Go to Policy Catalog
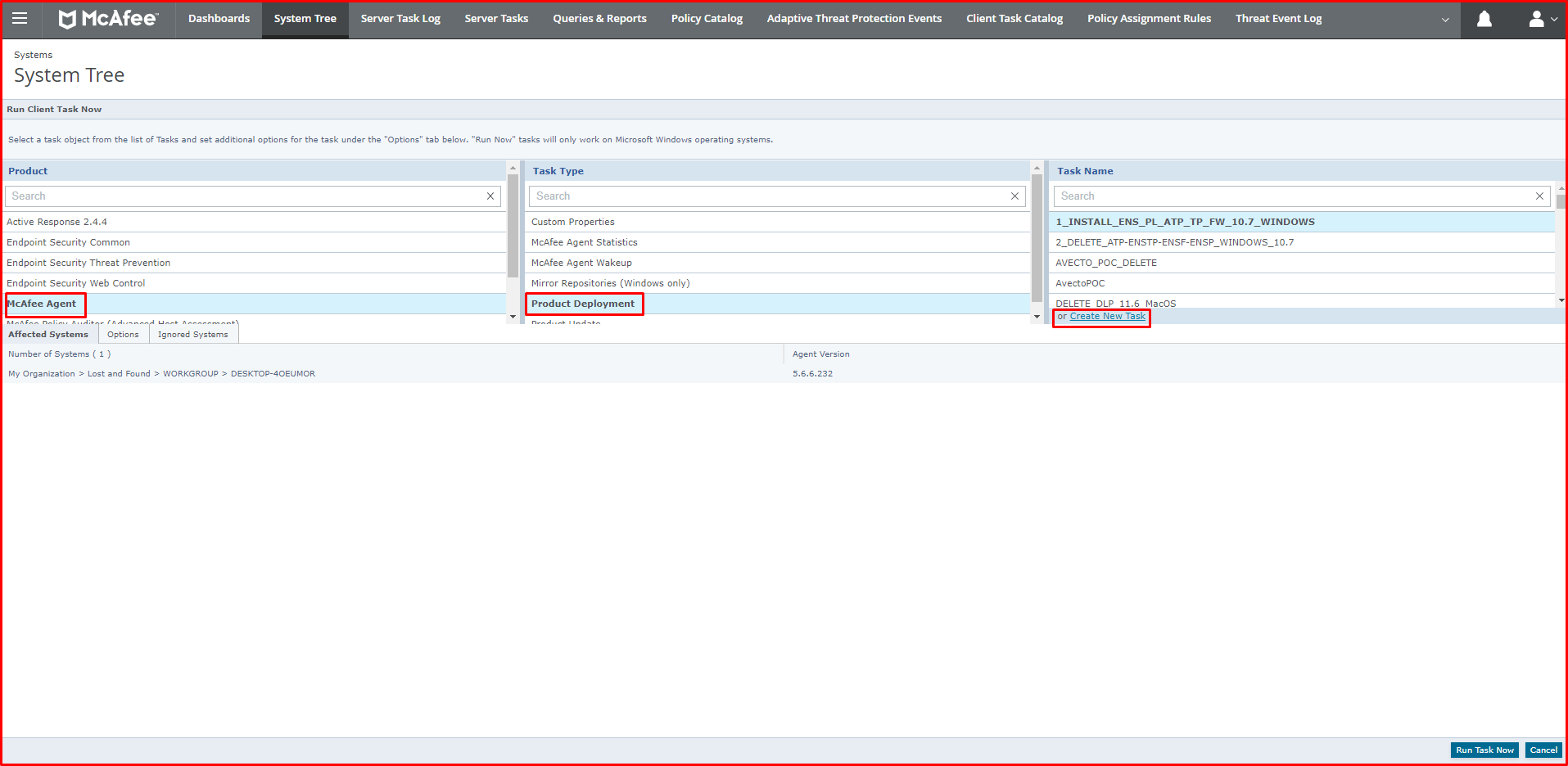Viewport: 1568px width, 766px height. pyautogui.click(x=707, y=19)
